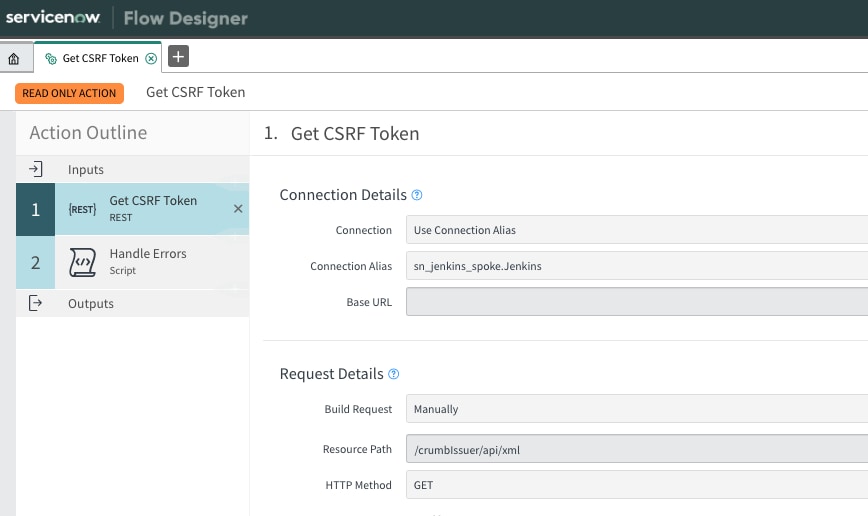
Task: Click the Connection Details heading text
Action: click(343, 195)
